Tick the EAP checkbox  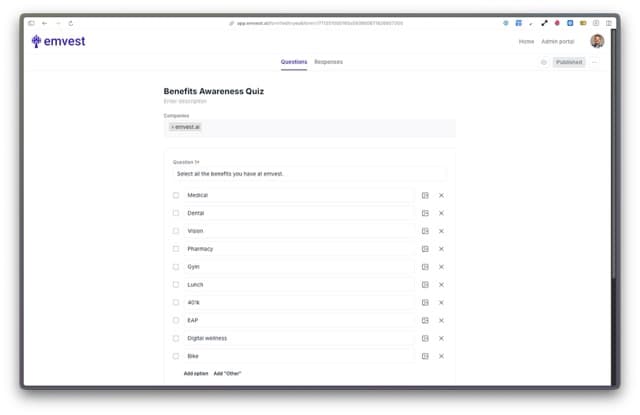click(x=176, y=320)
